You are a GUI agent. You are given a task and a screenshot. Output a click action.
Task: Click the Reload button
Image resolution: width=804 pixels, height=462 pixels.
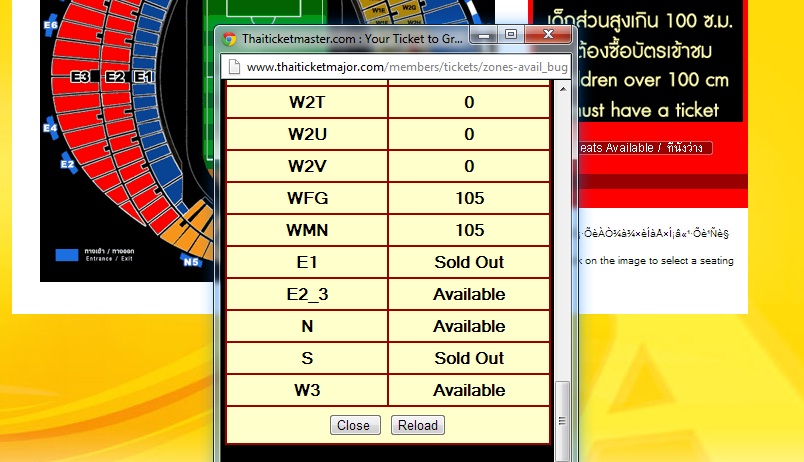(x=418, y=425)
